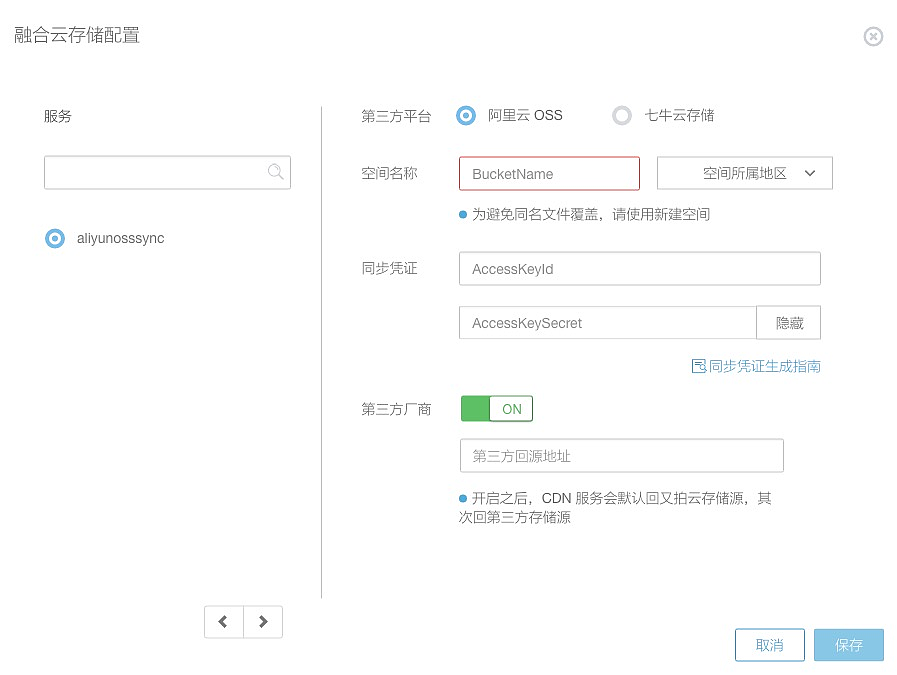The height and width of the screenshot is (675, 897).
Task: Go to next page with right arrow
Action: 263,622
